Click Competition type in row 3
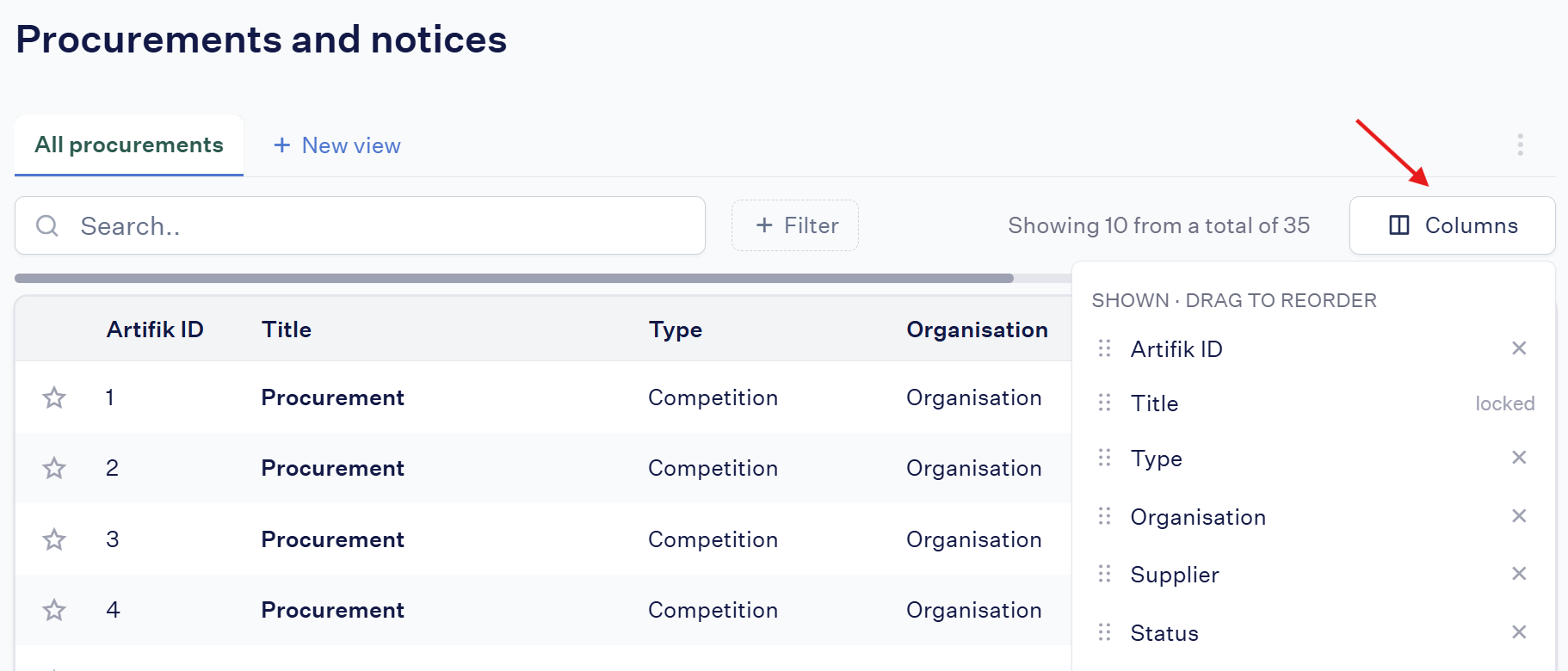Viewport: 1568px width, 671px height. pos(713,539)
